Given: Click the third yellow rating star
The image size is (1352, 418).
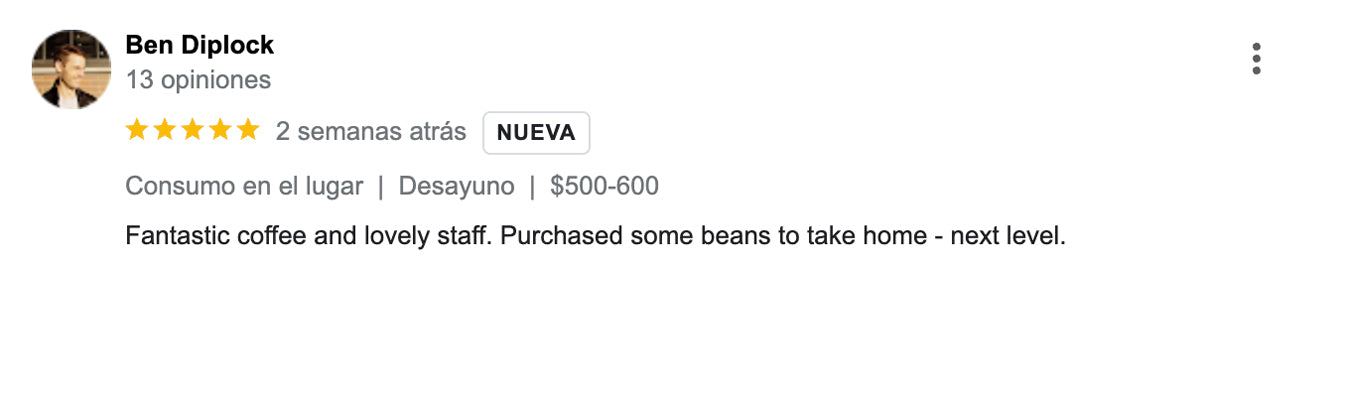Looking at the screenshot, I should tap(192, 130).
